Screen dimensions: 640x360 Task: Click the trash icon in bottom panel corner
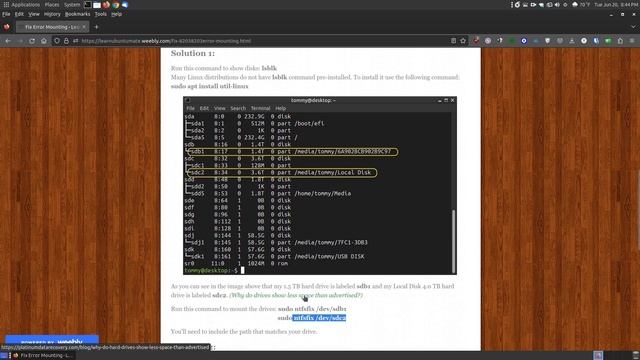pyautogui.click(x=636, y=356)
